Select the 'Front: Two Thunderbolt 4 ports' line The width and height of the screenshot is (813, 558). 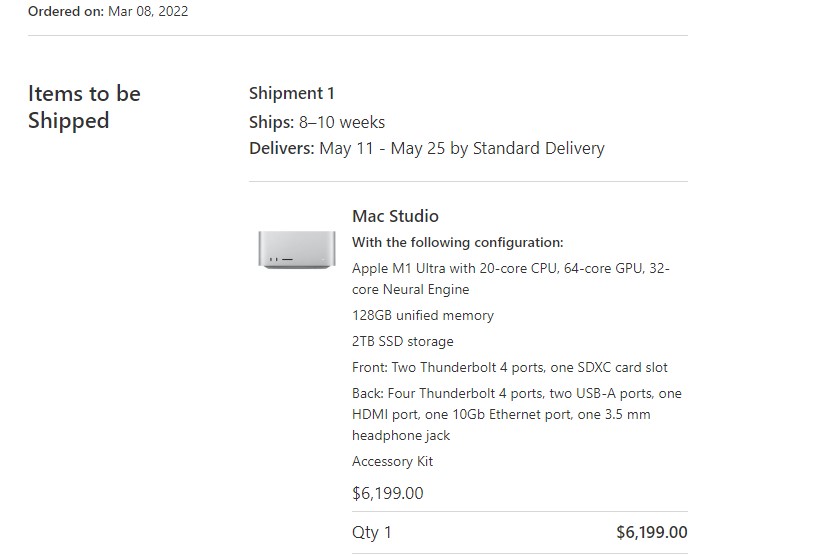coord(448,367)
